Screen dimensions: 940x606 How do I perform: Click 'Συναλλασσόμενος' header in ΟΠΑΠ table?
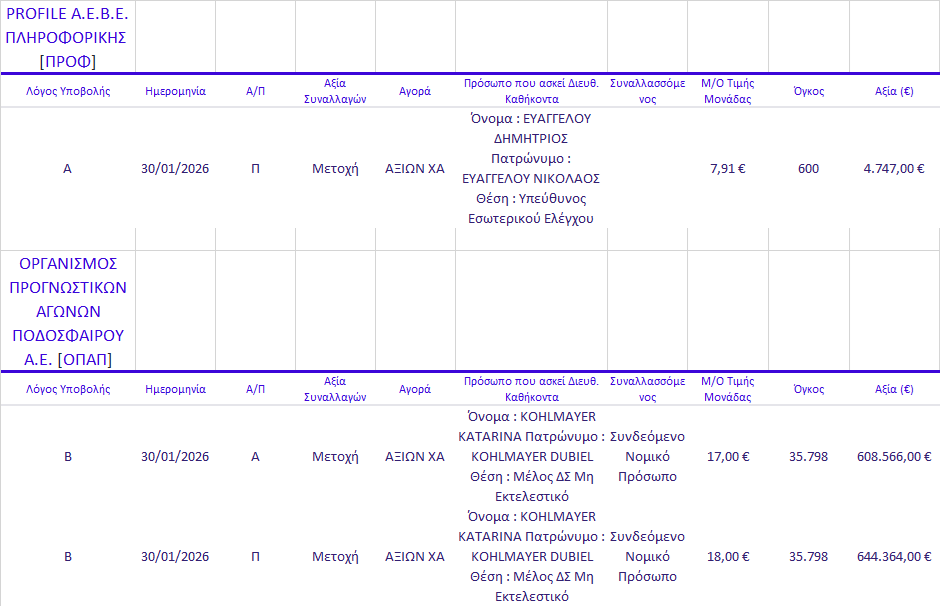click(x=647, y=389)
